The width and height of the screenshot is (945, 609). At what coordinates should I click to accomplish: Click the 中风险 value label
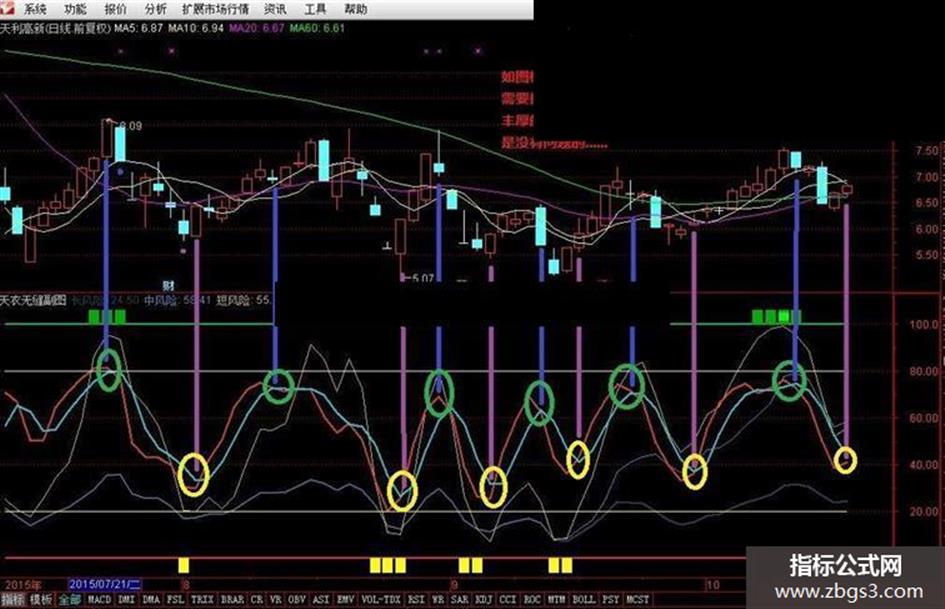pos(177,300)
